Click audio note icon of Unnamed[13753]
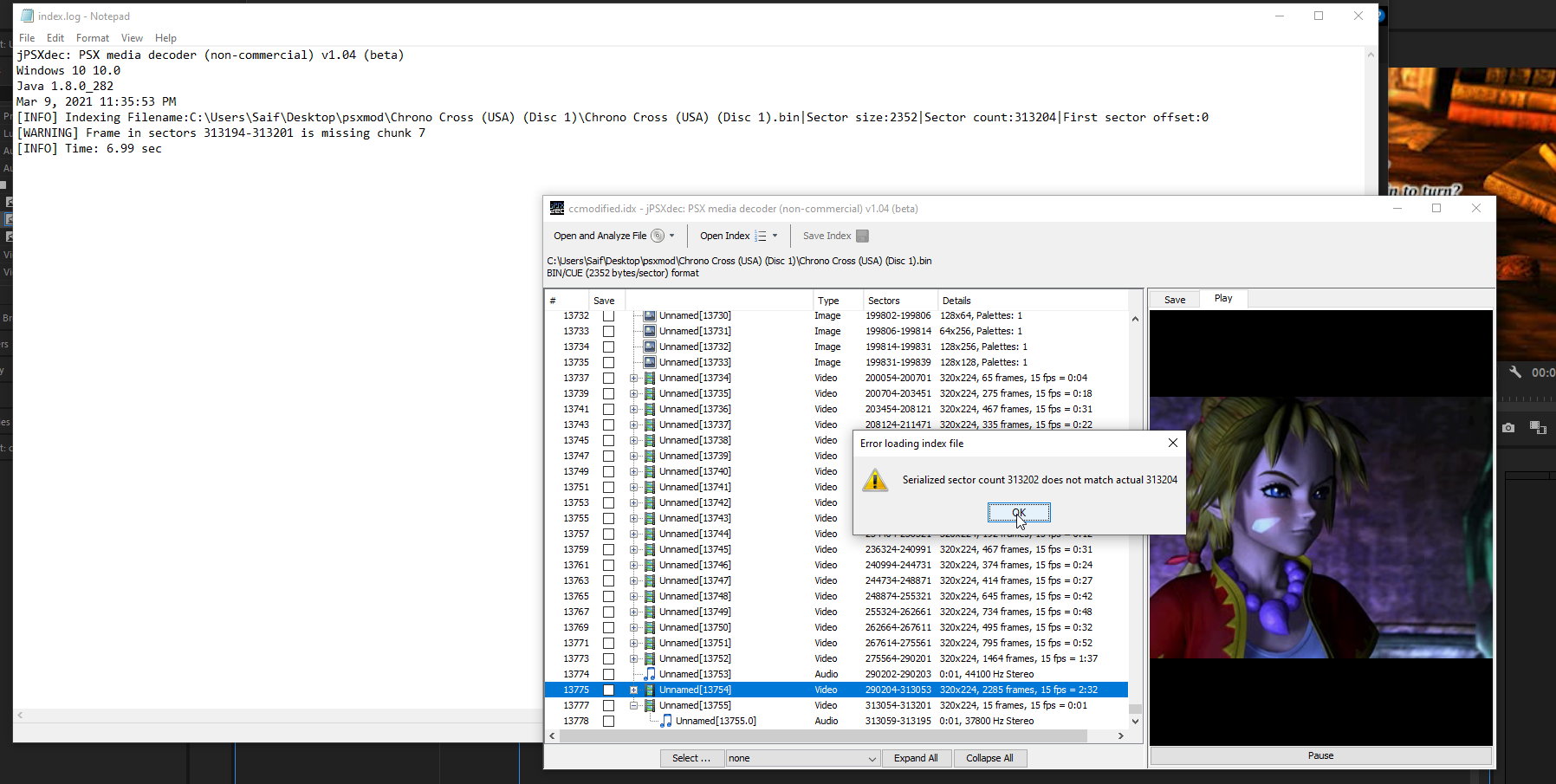Screen dimensions: 1556x784 650,674
